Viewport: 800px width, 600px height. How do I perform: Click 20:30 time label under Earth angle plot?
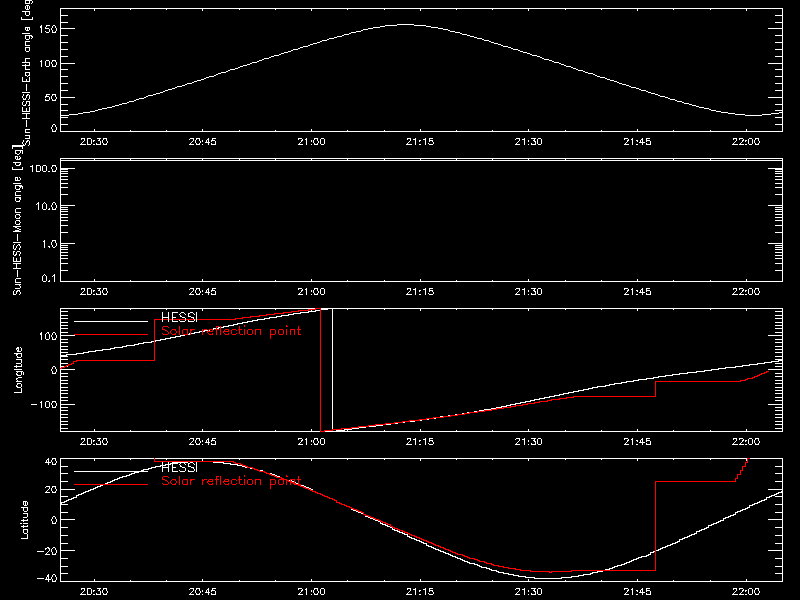tap(94, 141)
